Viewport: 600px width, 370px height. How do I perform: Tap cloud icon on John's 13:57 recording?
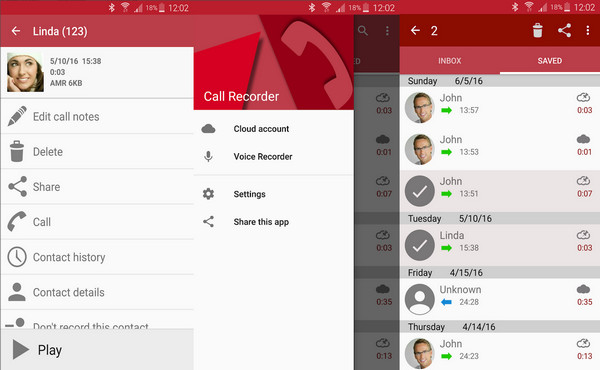click(583, 98)
